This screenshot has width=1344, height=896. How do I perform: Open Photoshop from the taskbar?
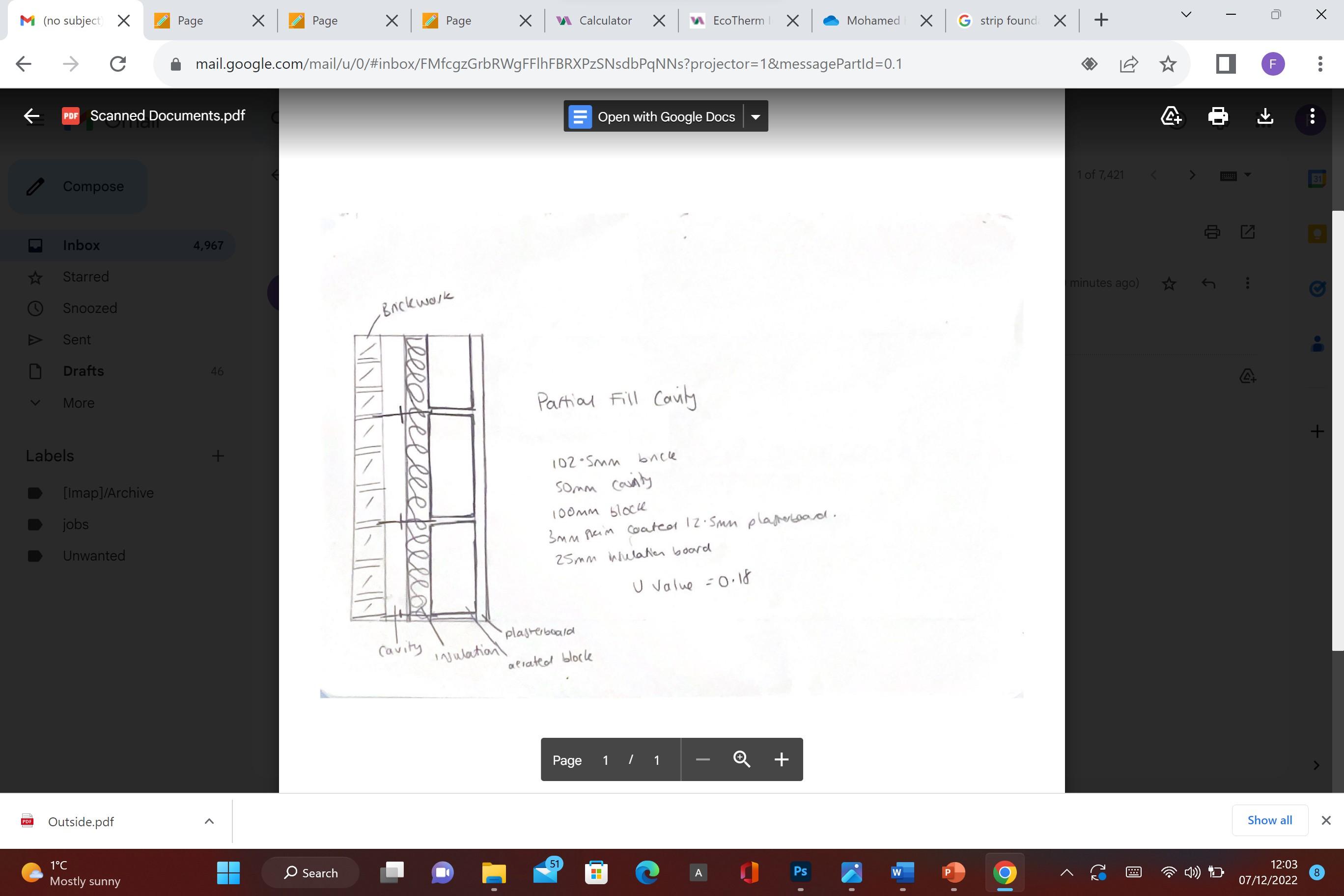point(800,872)
